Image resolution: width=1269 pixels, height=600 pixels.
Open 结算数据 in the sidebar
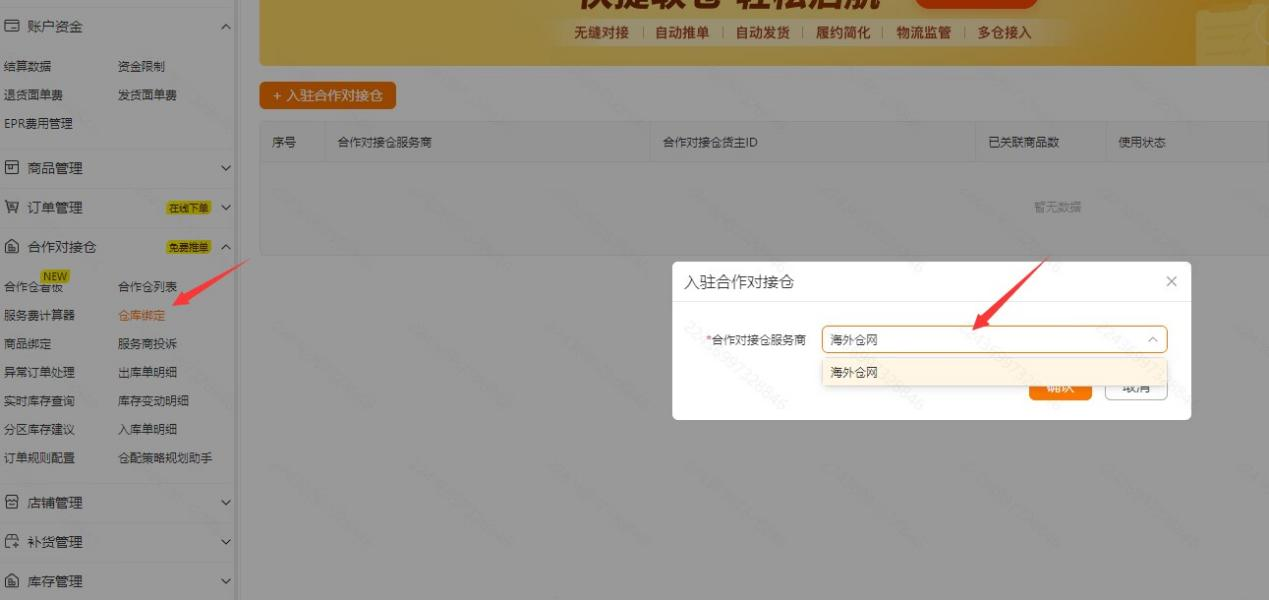pos(28,67)
